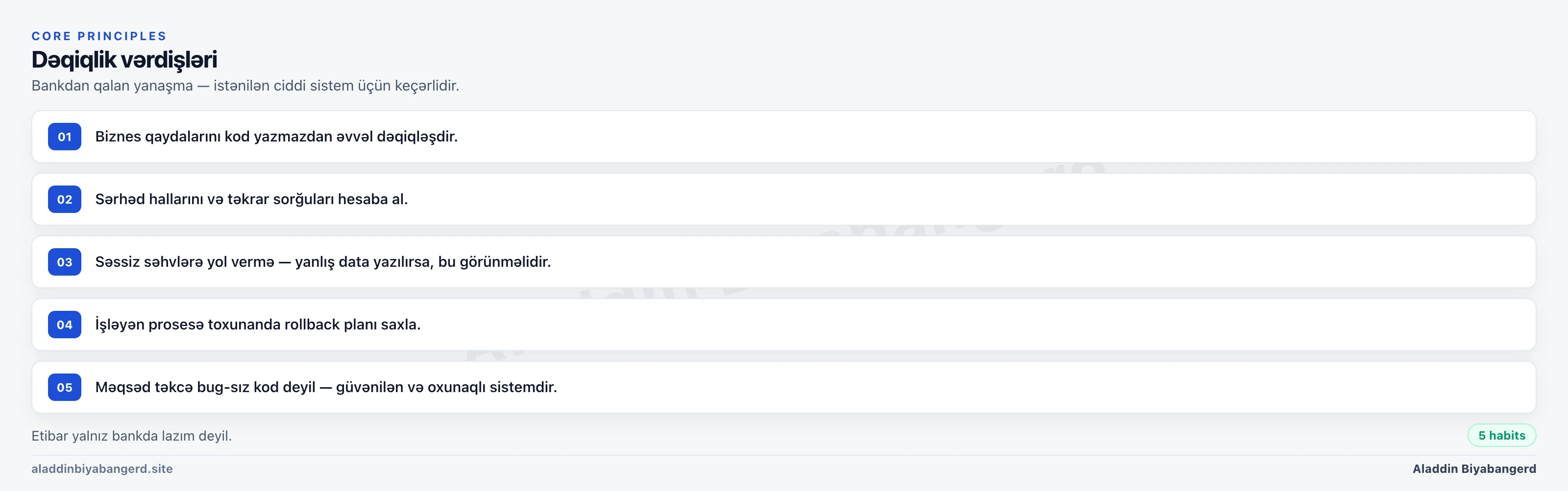Screen dimensions: 1568x491
Task: Click the 05 number badge
Action: tap(65, 387)
